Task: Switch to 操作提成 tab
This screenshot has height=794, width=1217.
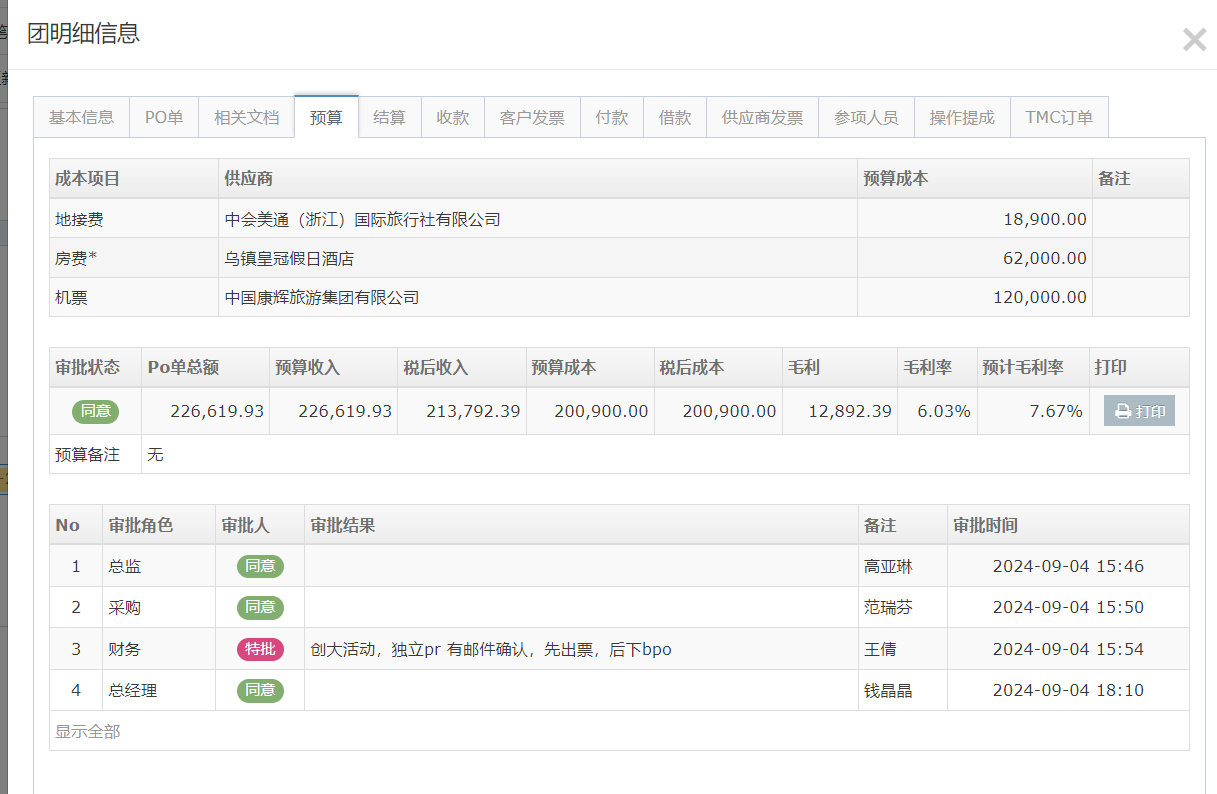Action: 962,117
